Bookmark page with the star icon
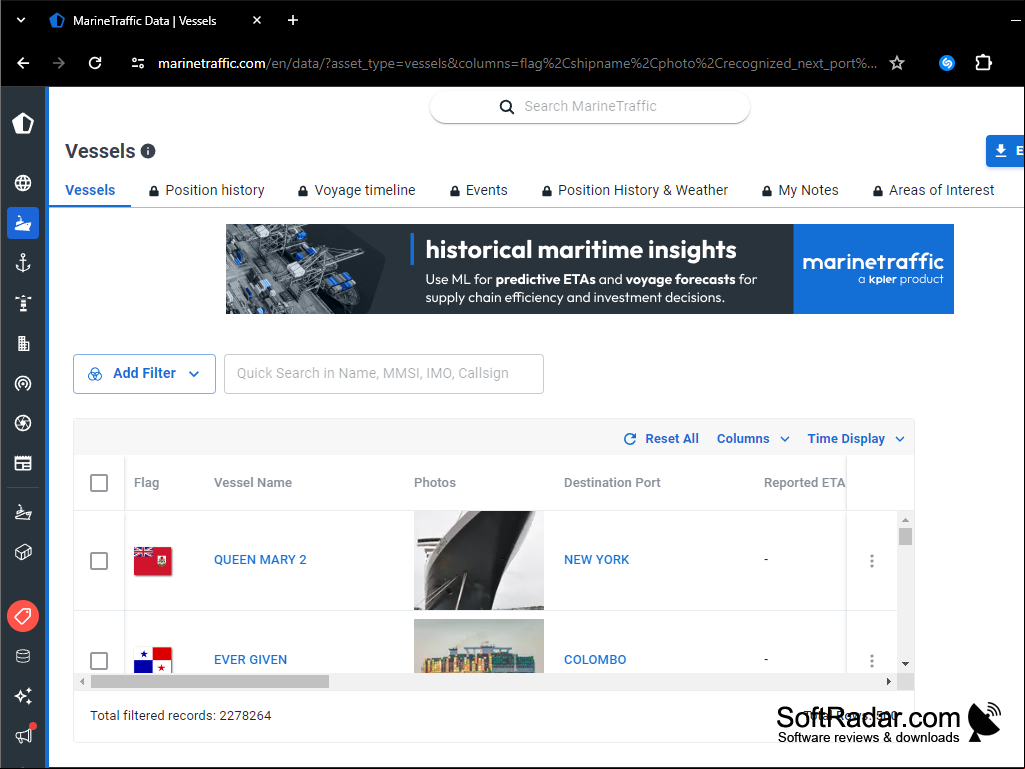 click(x=897, y=63)
